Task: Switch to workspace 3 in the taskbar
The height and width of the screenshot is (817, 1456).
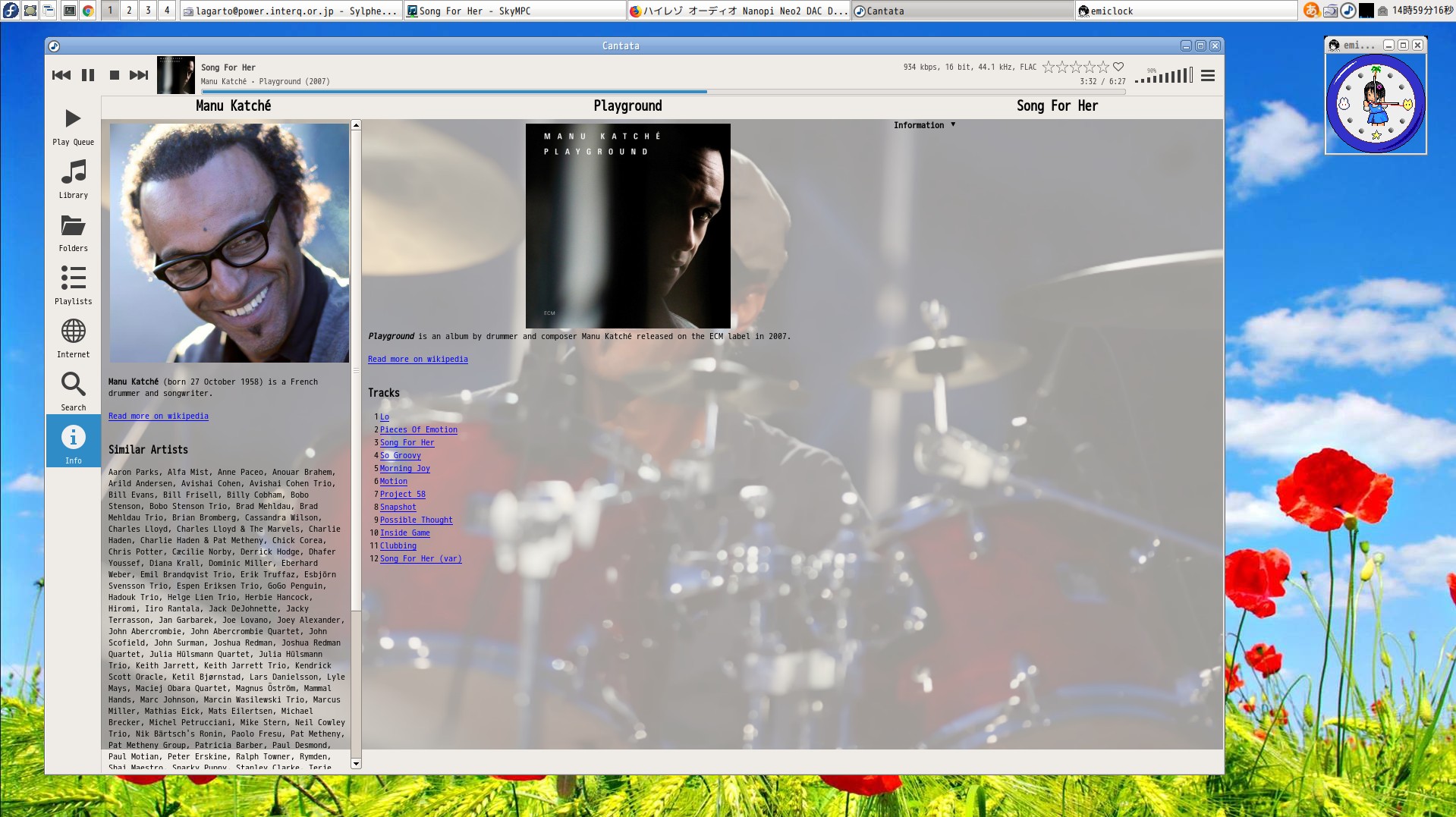Action: tap(148, 11)
